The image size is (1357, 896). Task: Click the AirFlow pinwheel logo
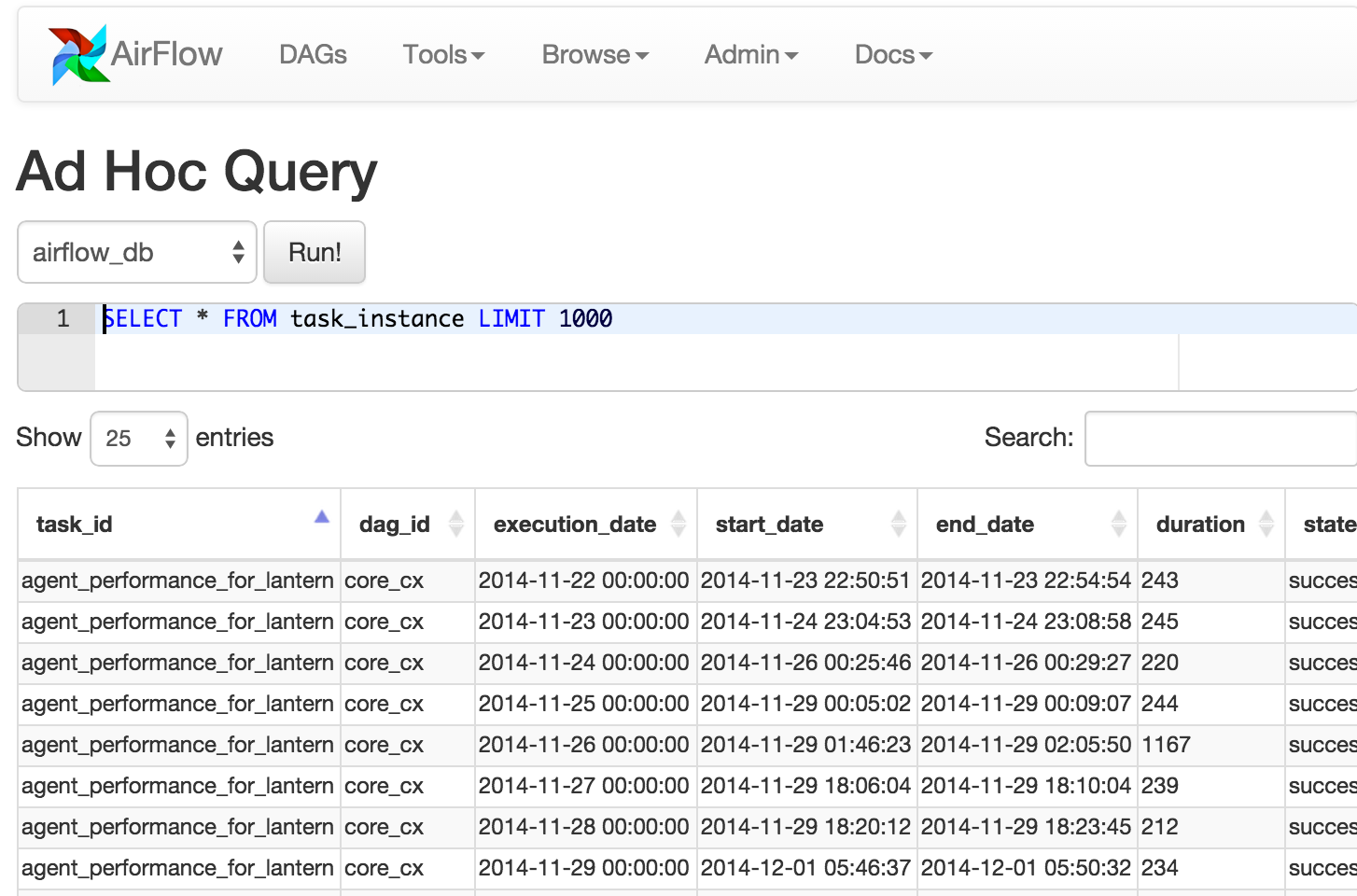coord(78,55)
